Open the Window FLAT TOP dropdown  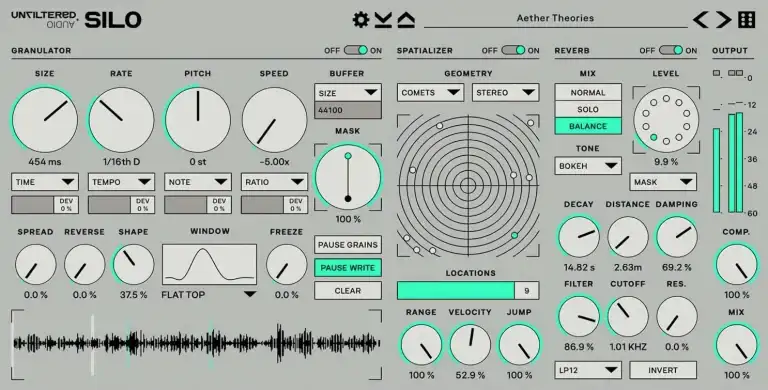[209, 294]
